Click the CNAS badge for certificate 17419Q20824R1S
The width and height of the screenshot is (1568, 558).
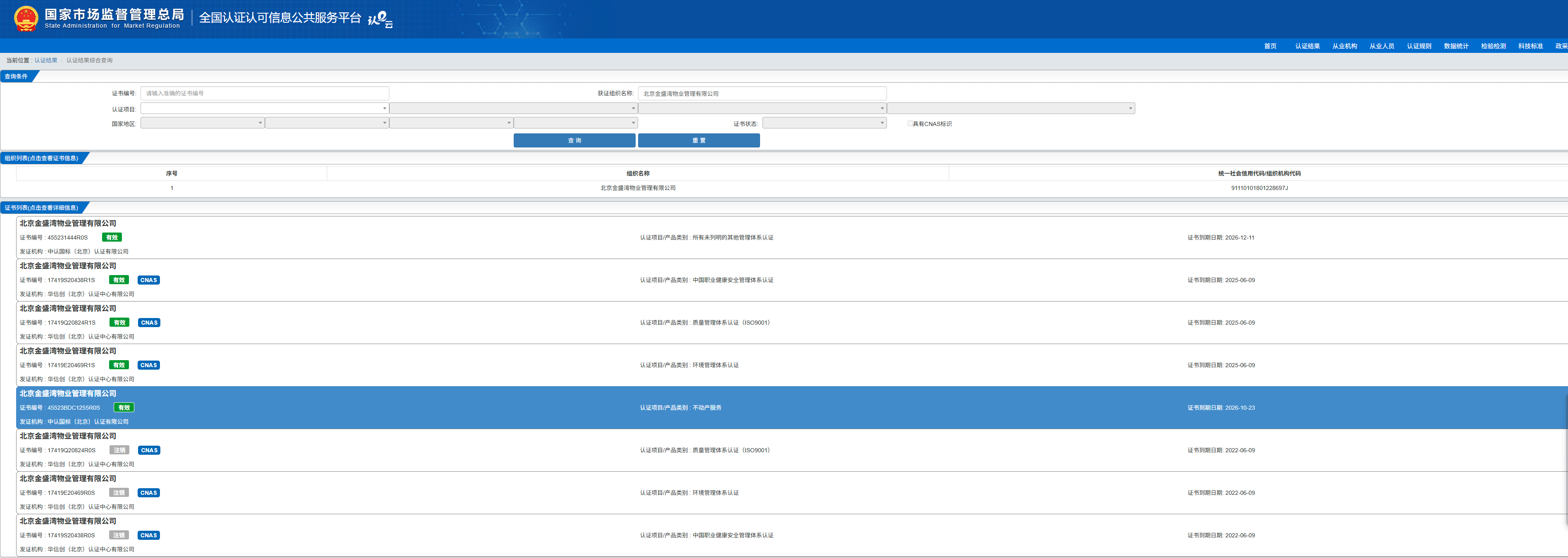[148, 323]
